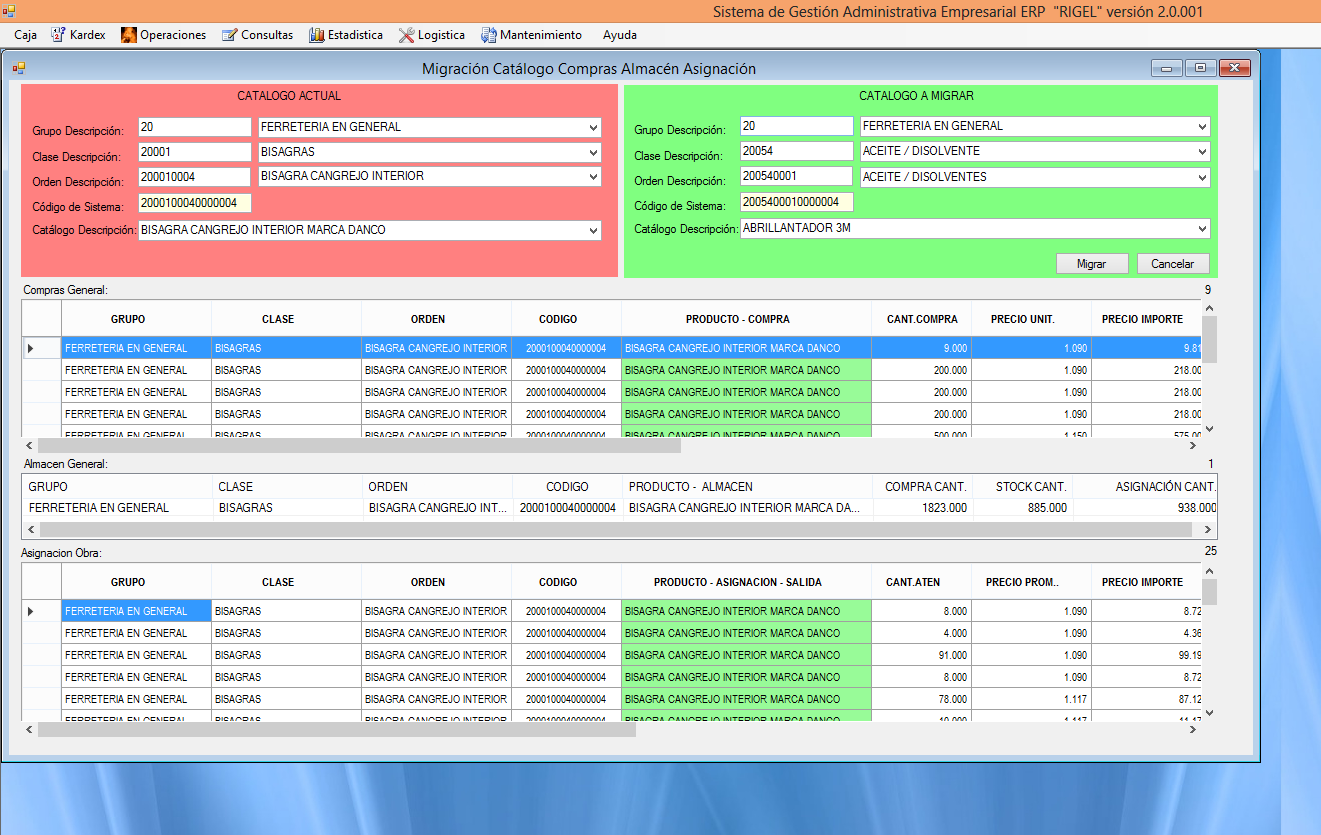The image size is (1321, 835).
Task: Click PRODUCTO - COMPRA column header
Action: click(746, 319)
